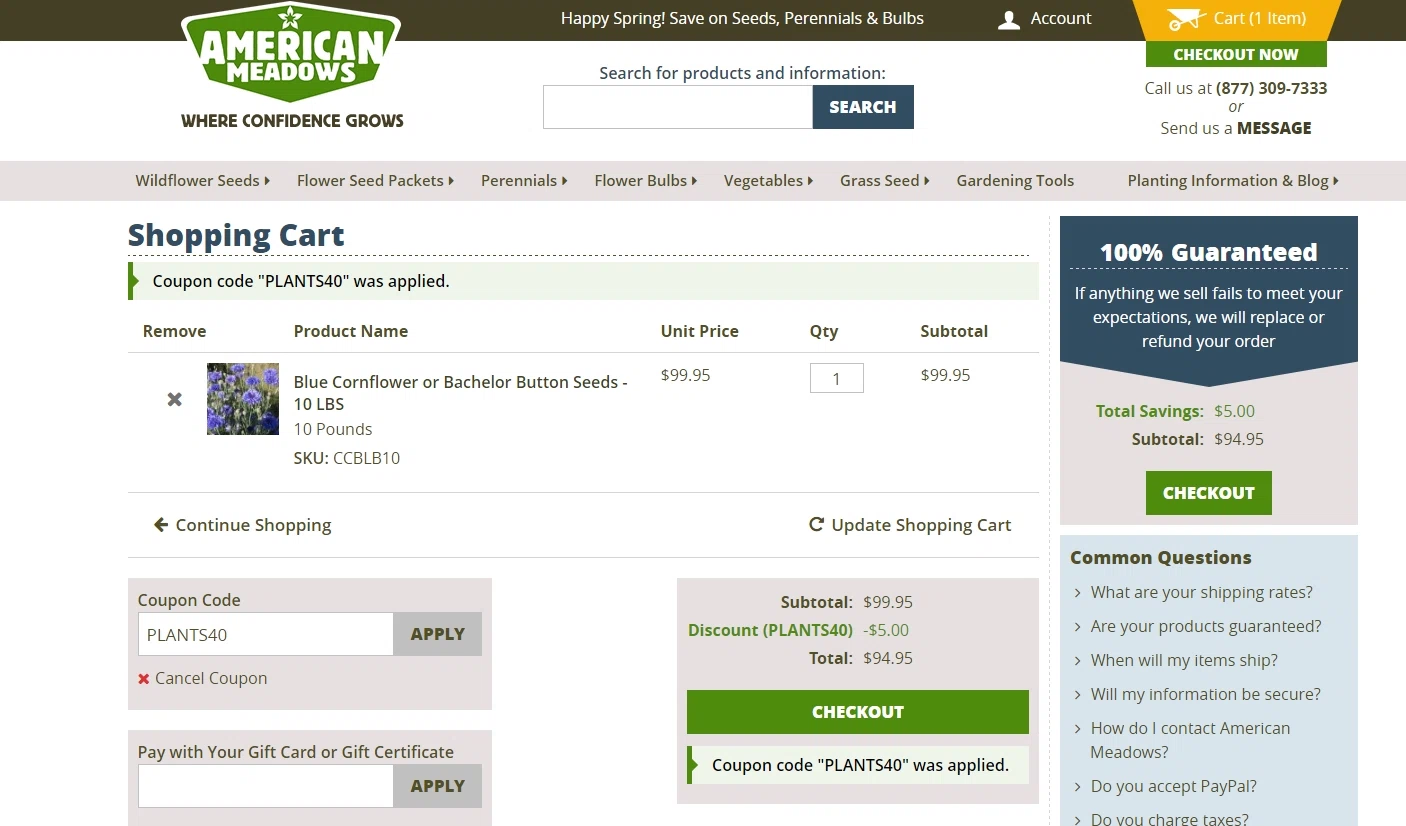1406x826 pixels.
Task: Expand the Flower Bulbs menu
Action: click(x=645, y=181)
